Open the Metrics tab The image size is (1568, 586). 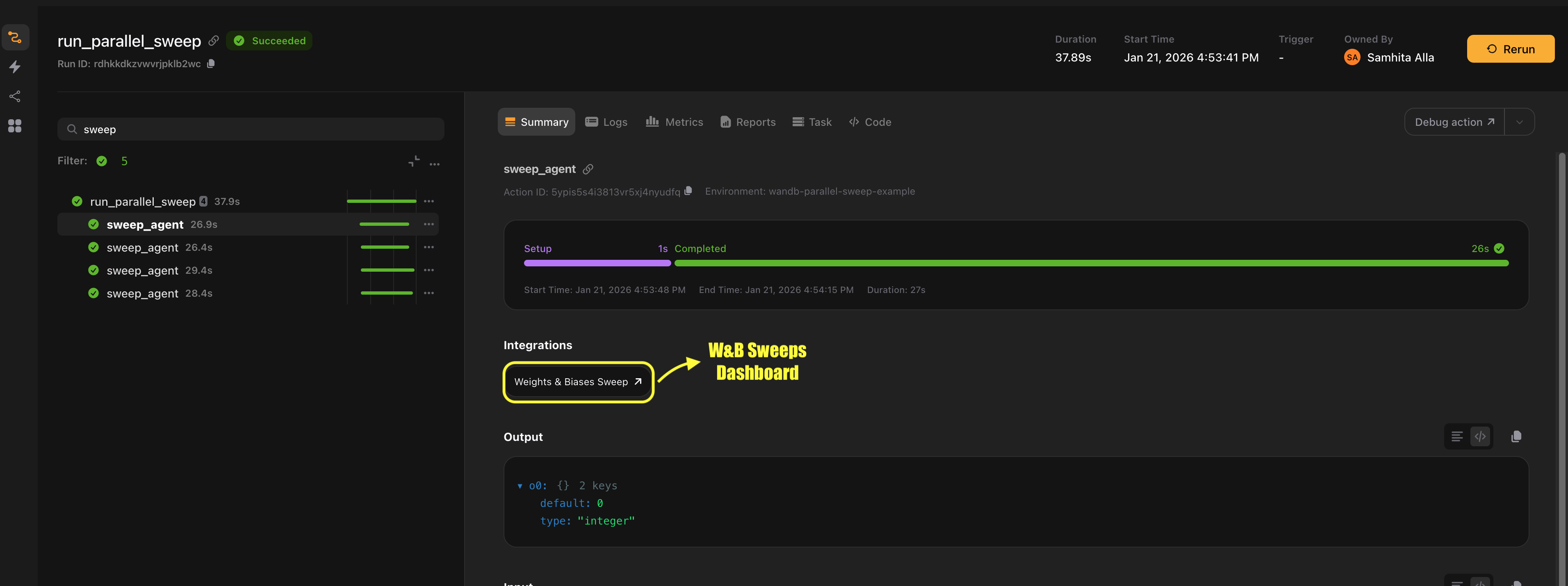(675, 122)
